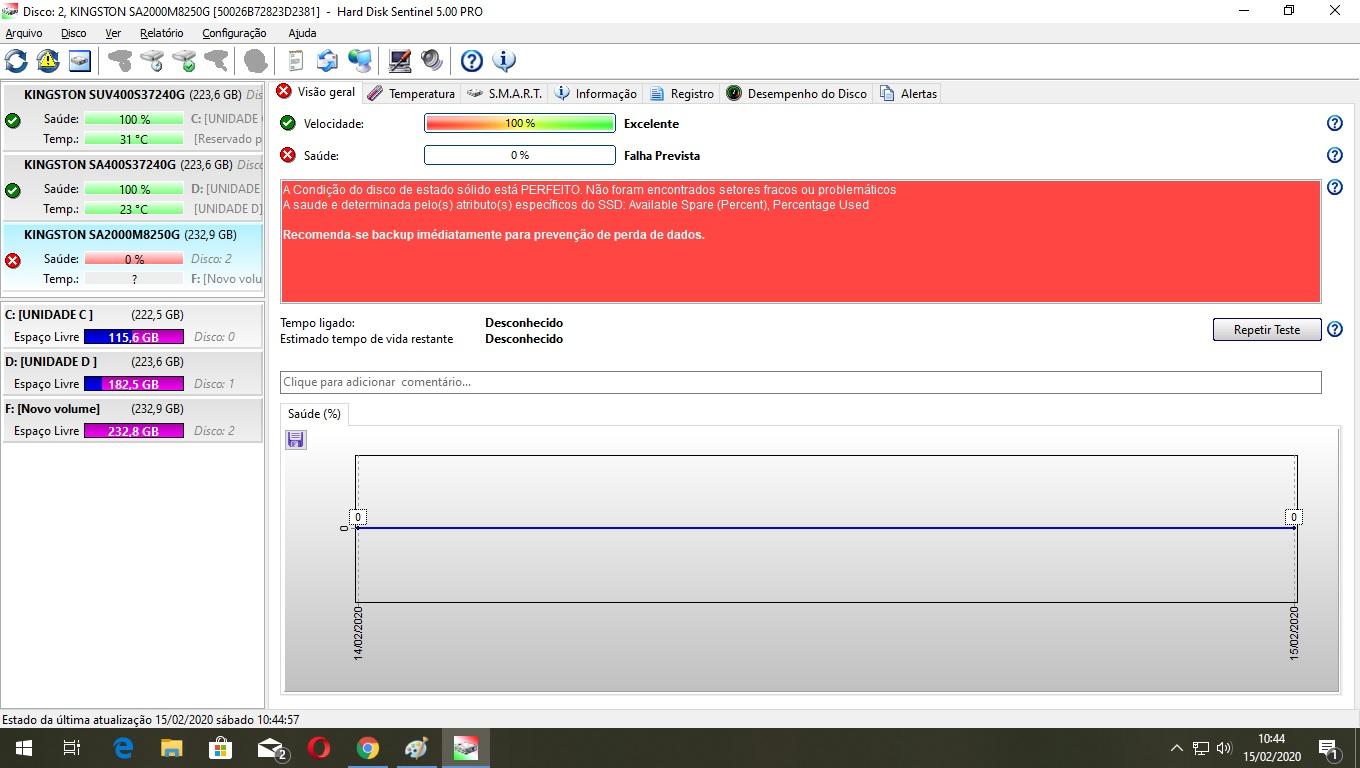Image resolution: width=1360 pixels, height=768 pixels.
Task: Open the Arquivo menu
Action: tap(24, 33)
